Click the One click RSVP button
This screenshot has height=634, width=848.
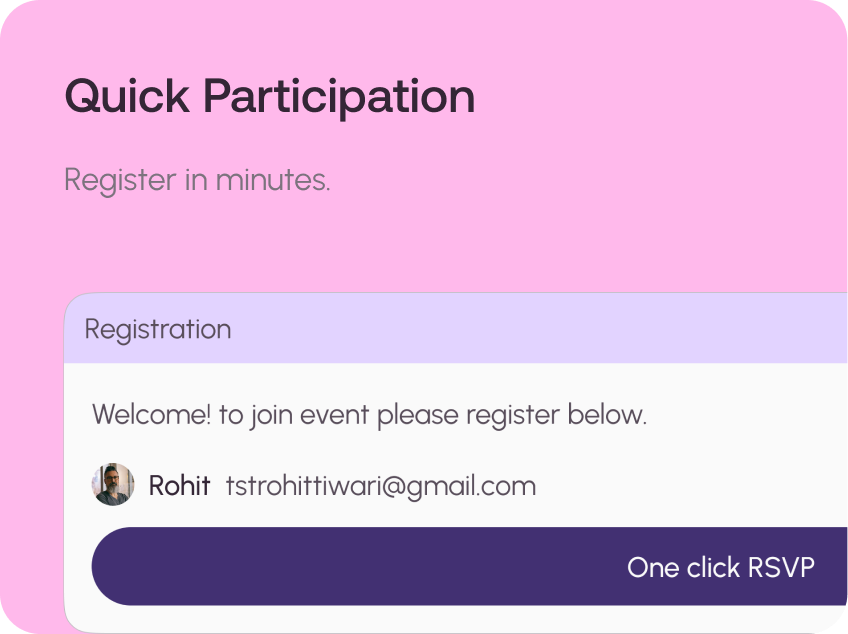pyautogui.click(x=469, y=567)
